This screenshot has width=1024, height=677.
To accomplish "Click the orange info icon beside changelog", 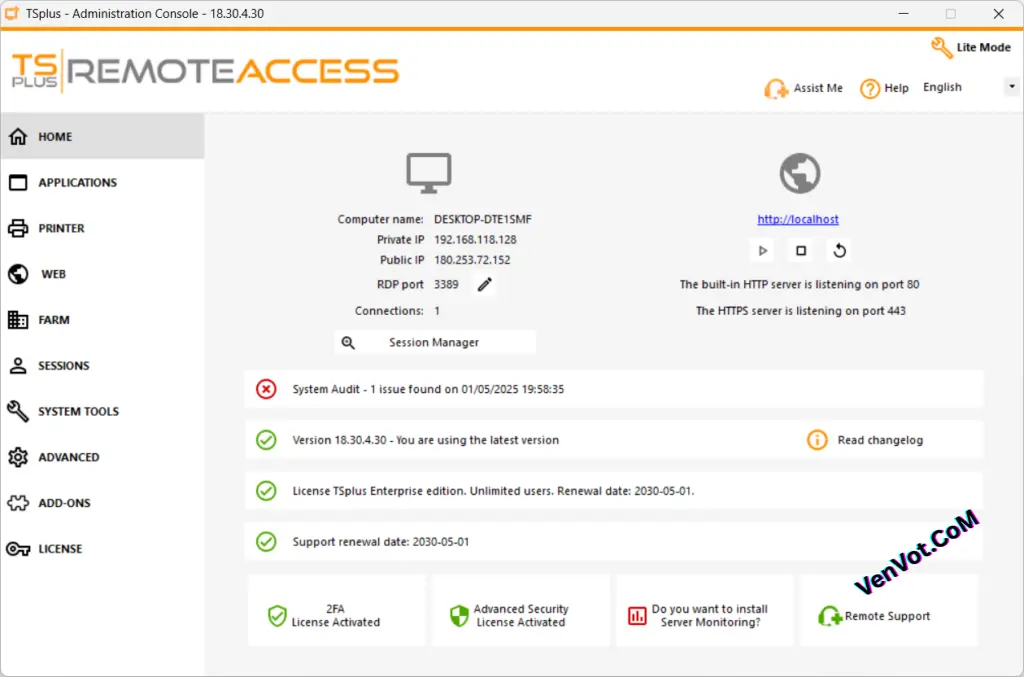I will [817, 440].
